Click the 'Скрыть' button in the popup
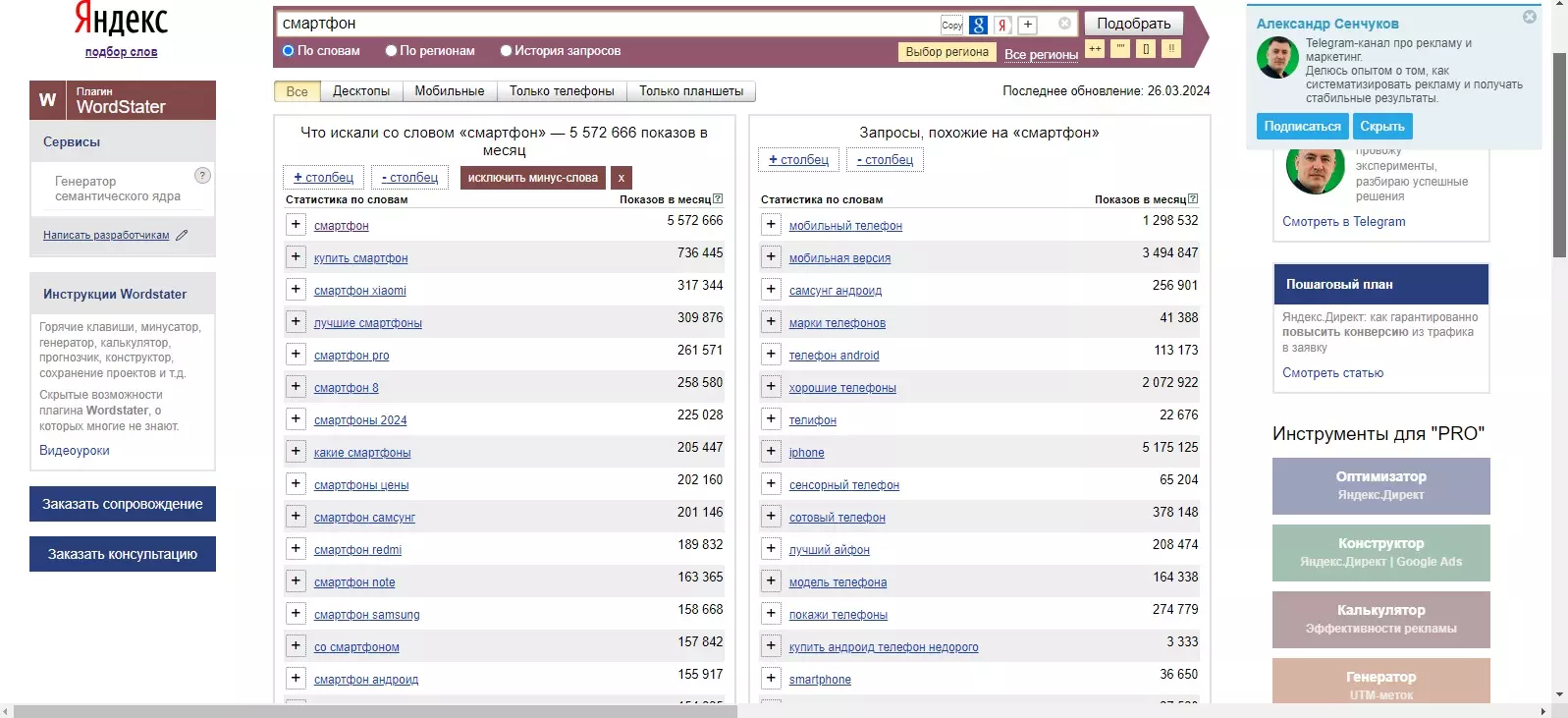Viewport: 1568px width, 718px height. point(1382,126)
